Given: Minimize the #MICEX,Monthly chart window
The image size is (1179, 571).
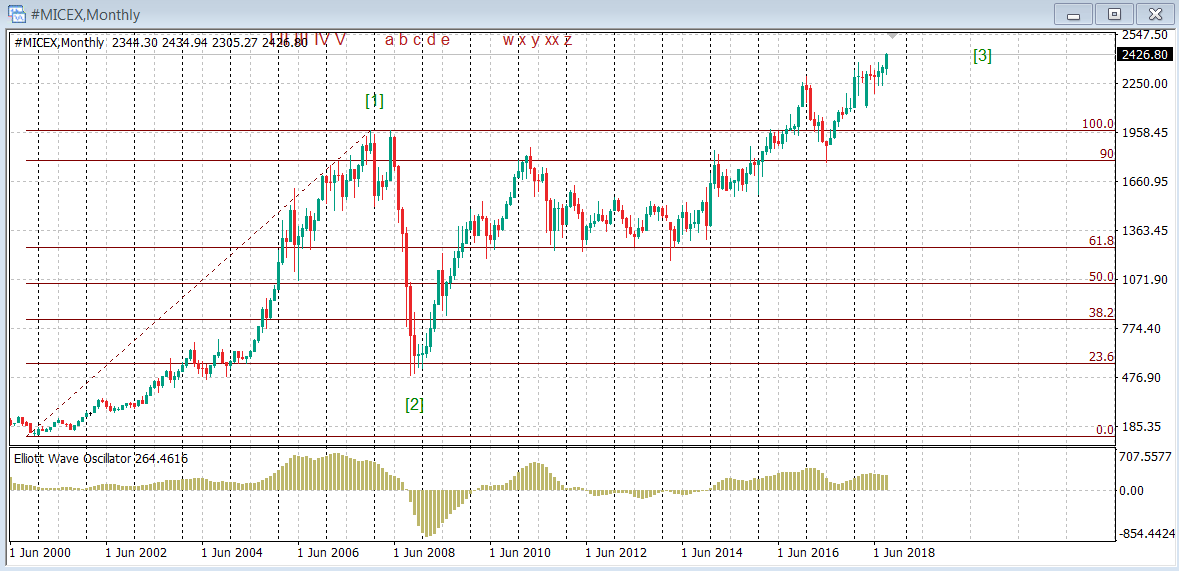Looking at the screenshot, I should pos(1074,14).
